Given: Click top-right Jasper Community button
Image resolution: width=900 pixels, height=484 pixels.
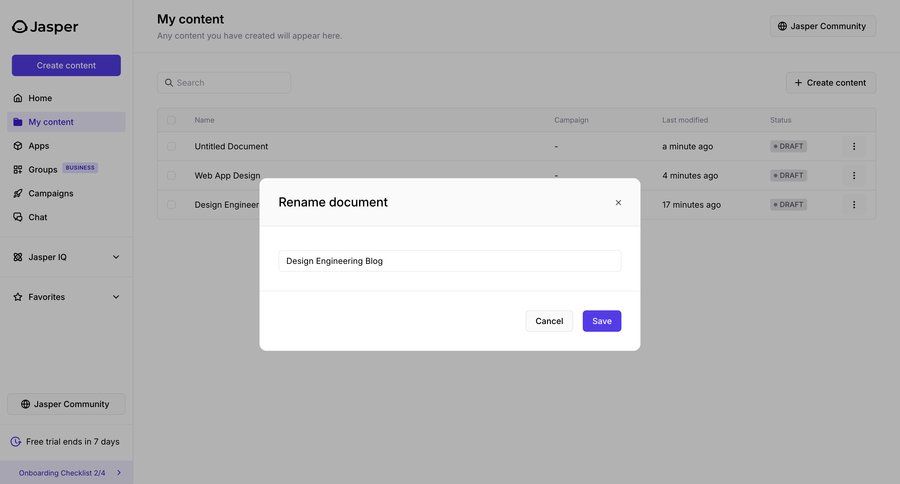Looking at the screenshot, I should (823, 26).
